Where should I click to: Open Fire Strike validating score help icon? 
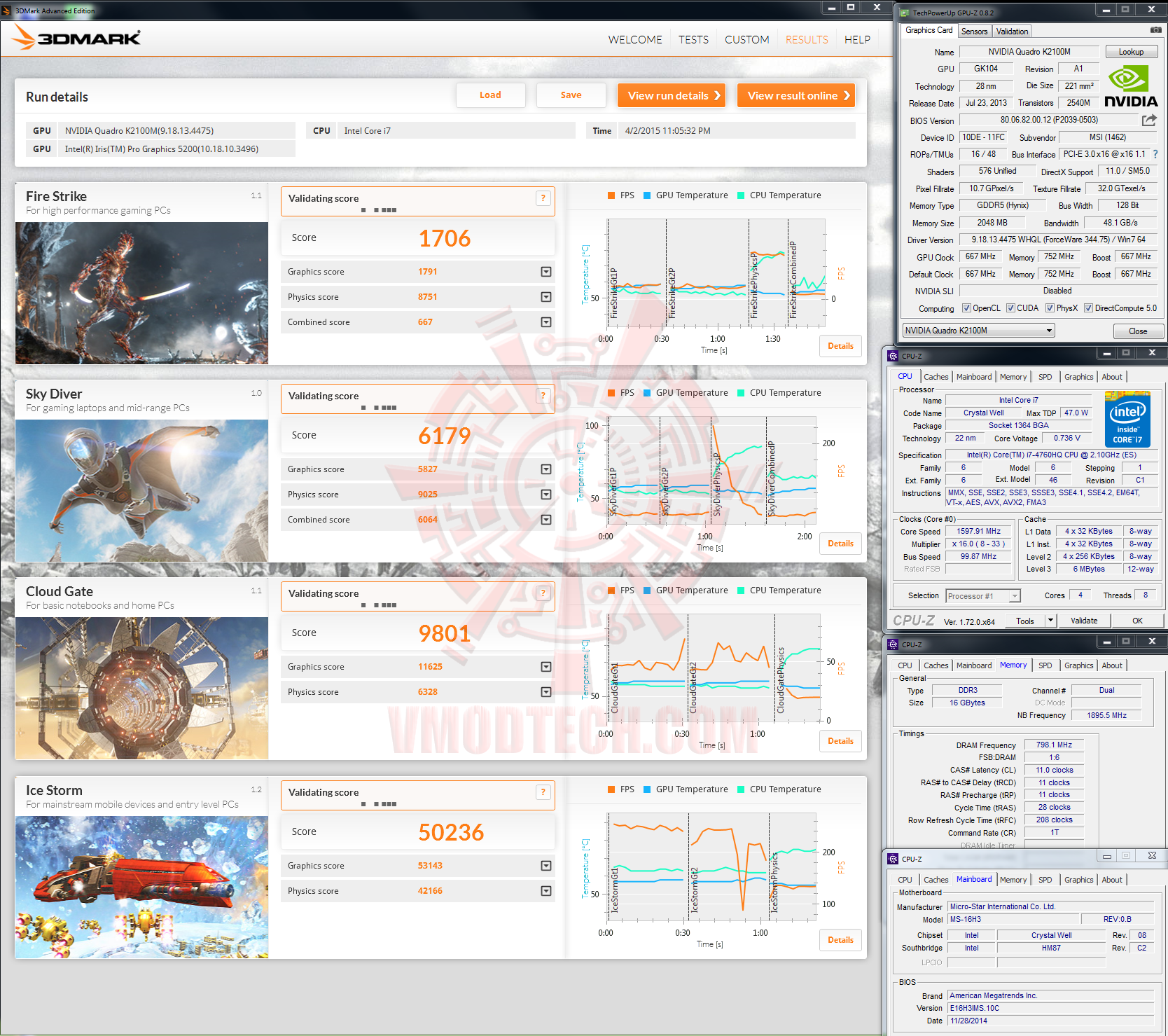543,198
